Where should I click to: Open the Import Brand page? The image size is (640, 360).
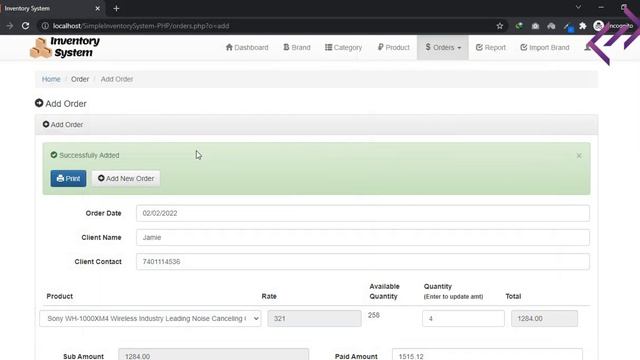[x=544, y=47]
